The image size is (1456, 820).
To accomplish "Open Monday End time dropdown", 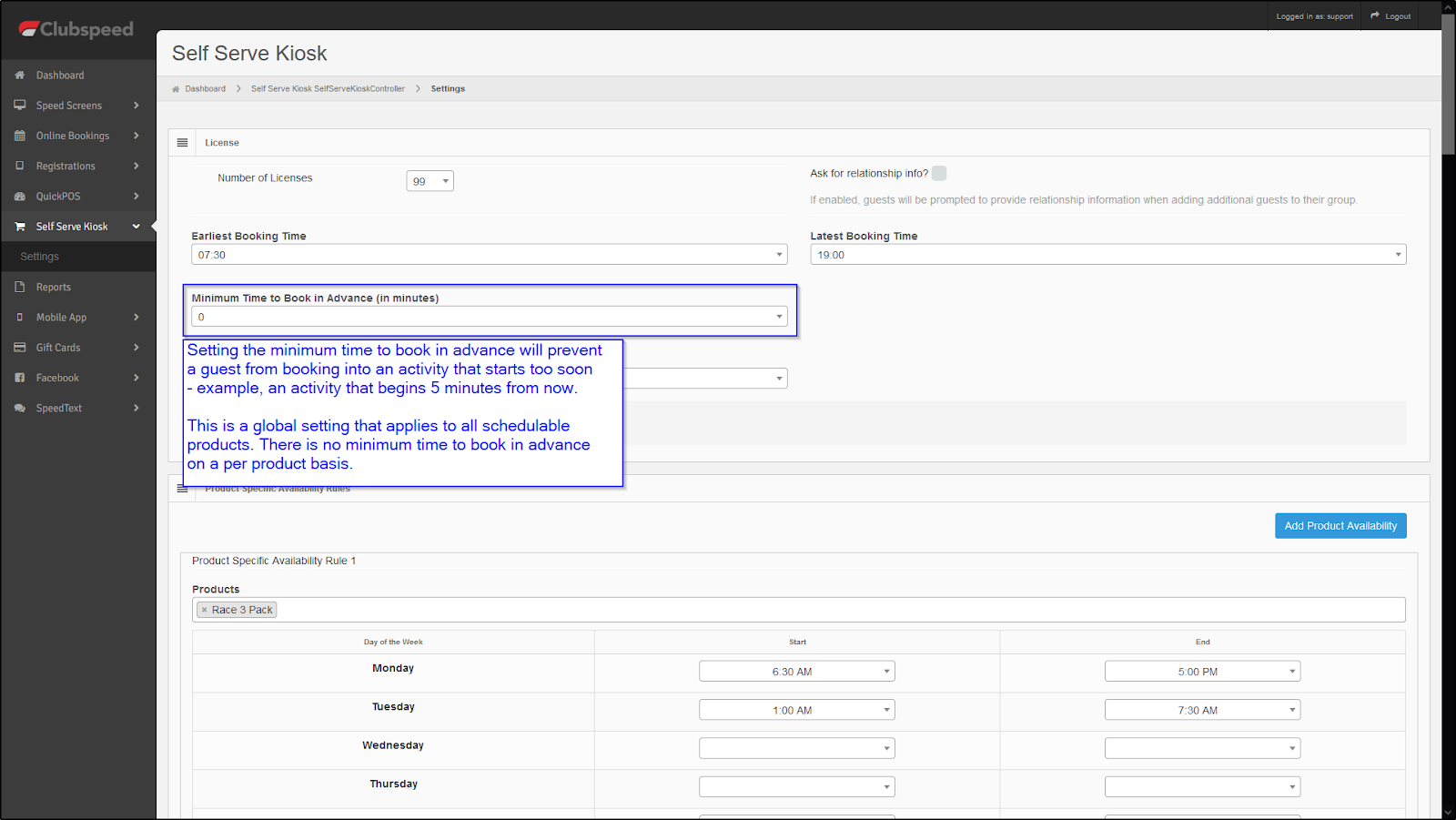I will pos(1202,672).
